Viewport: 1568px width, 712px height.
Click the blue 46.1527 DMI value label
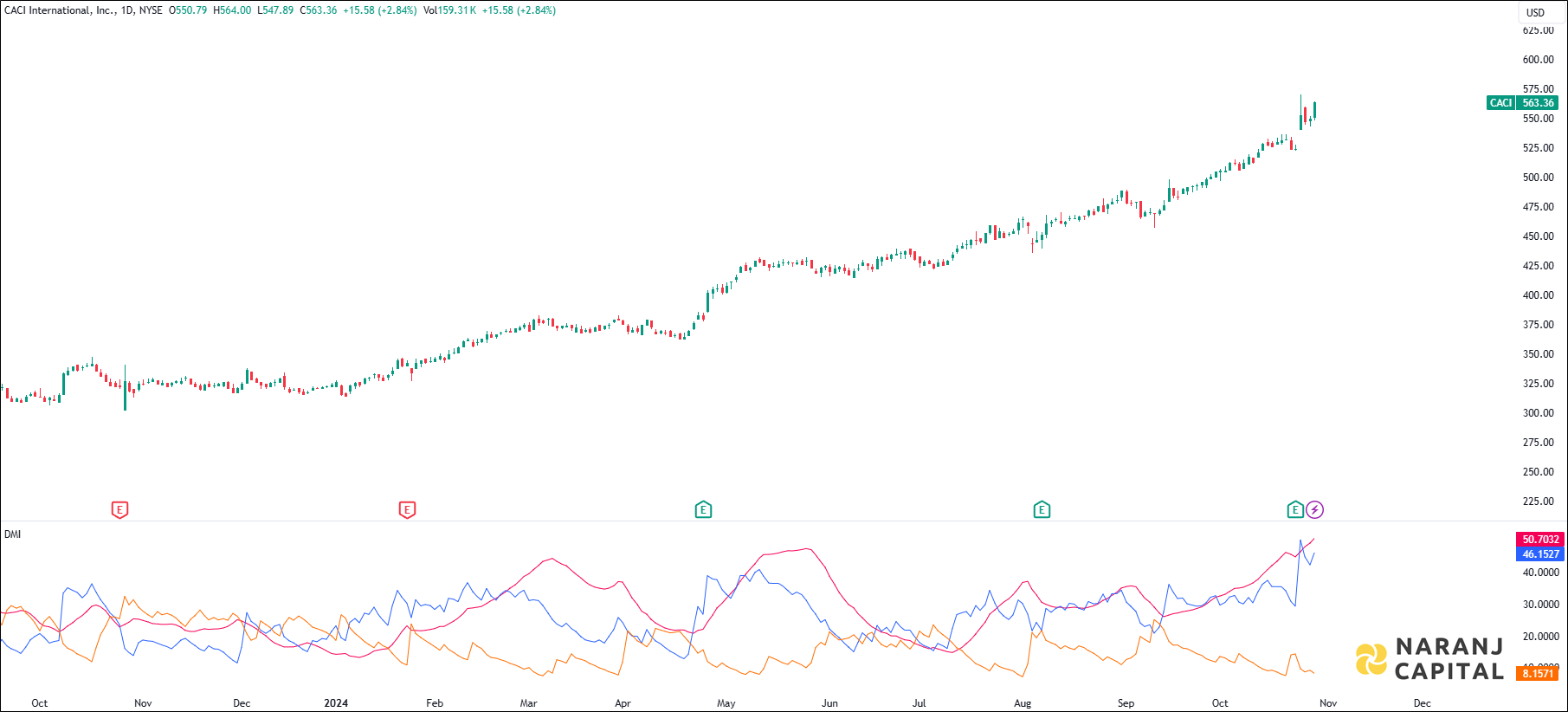point(1540,554)
